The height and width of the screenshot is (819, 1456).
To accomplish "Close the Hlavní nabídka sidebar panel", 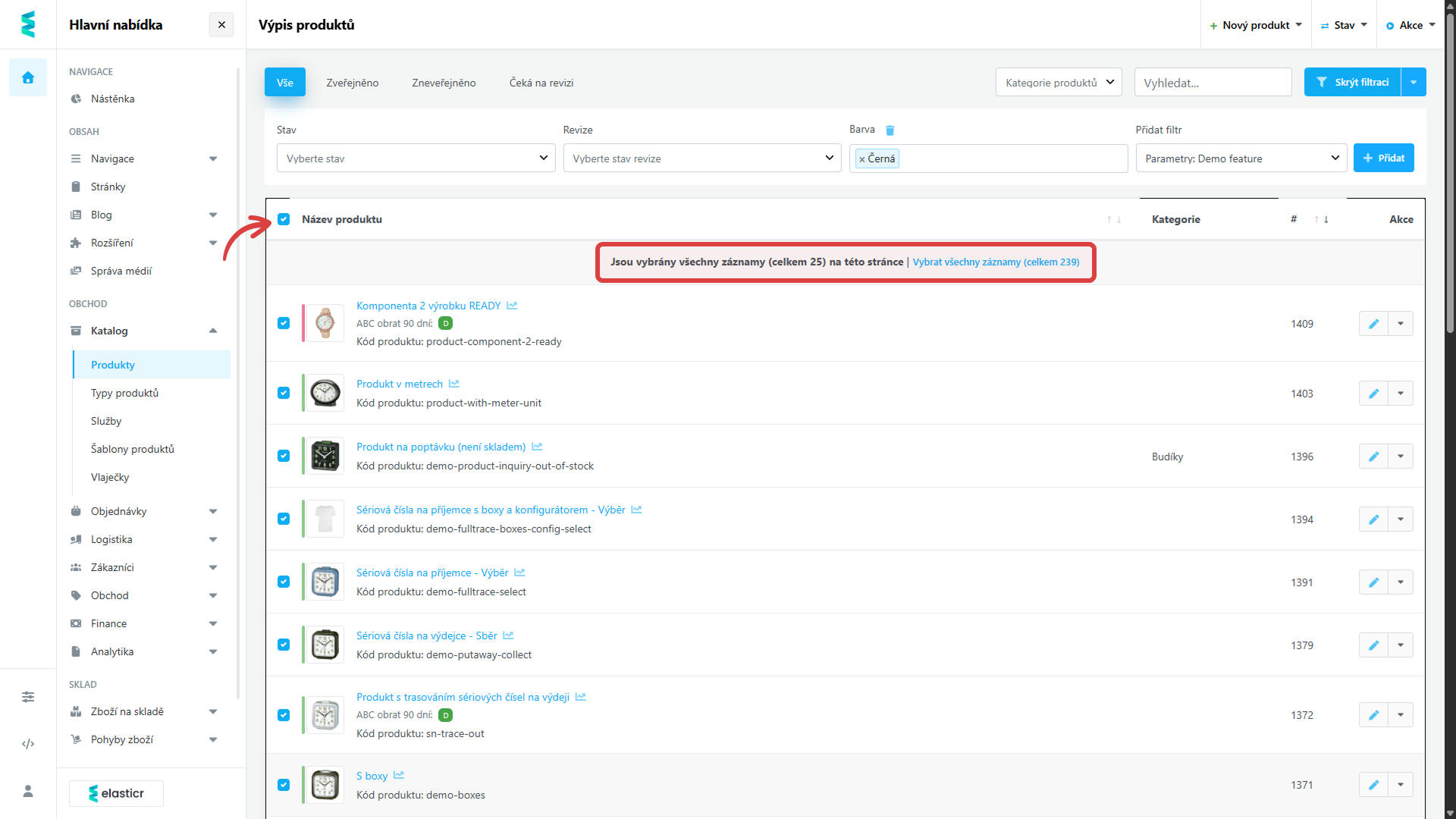I will (x=221, y=25).
